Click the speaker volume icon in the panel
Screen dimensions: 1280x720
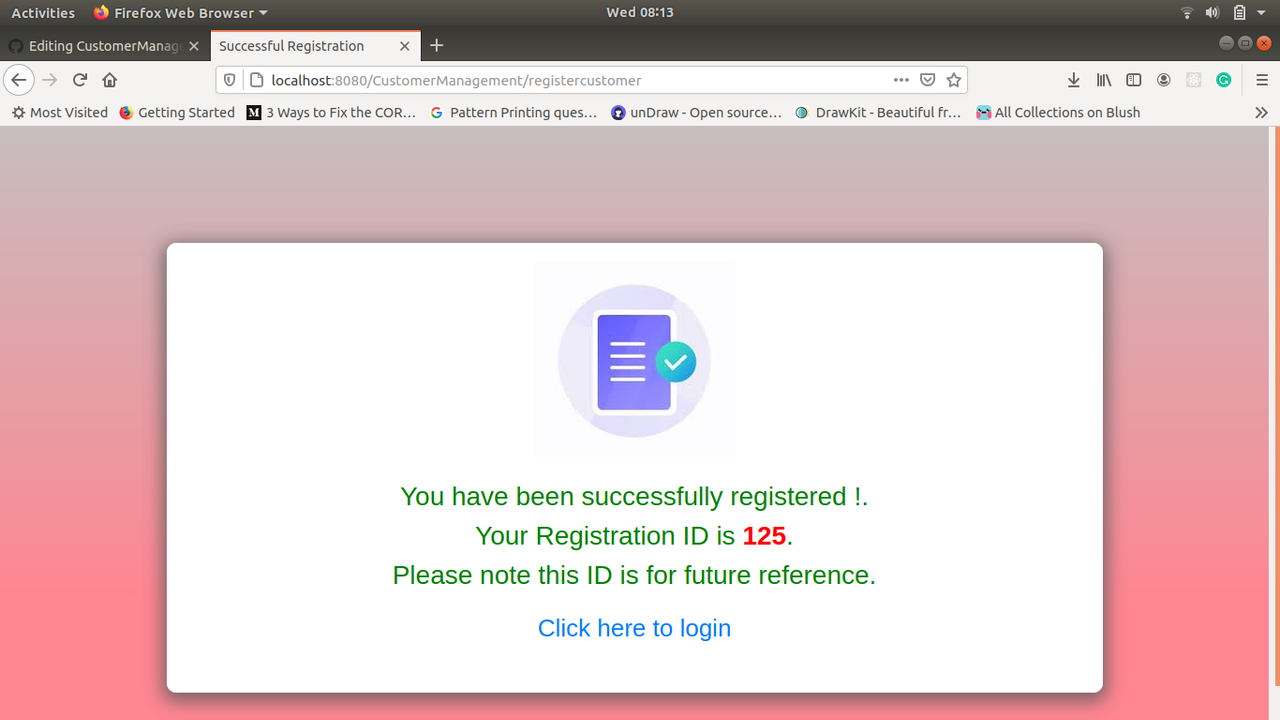pyautogui.click(x=1211, y=12)
